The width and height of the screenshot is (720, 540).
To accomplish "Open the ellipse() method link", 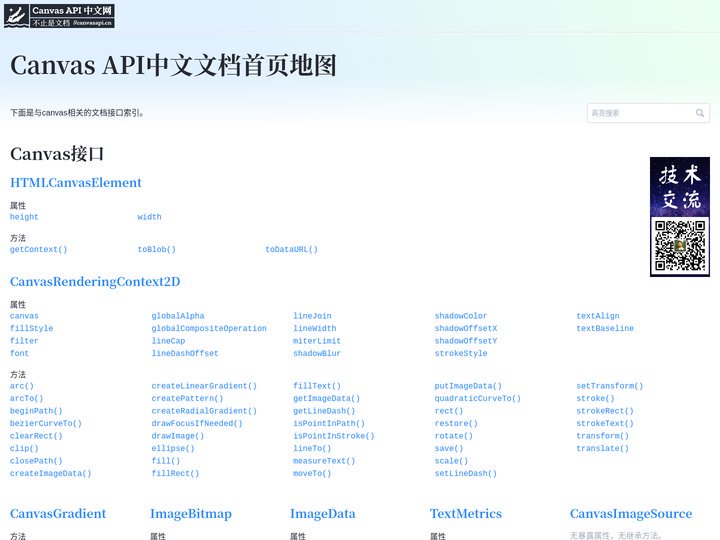I will 173,448.
